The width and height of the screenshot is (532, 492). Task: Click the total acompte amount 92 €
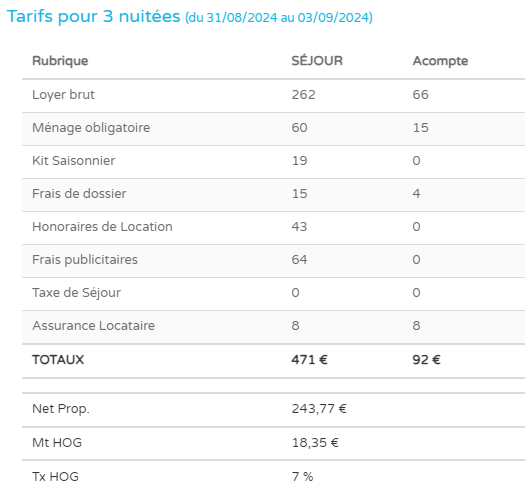(426, 360)
